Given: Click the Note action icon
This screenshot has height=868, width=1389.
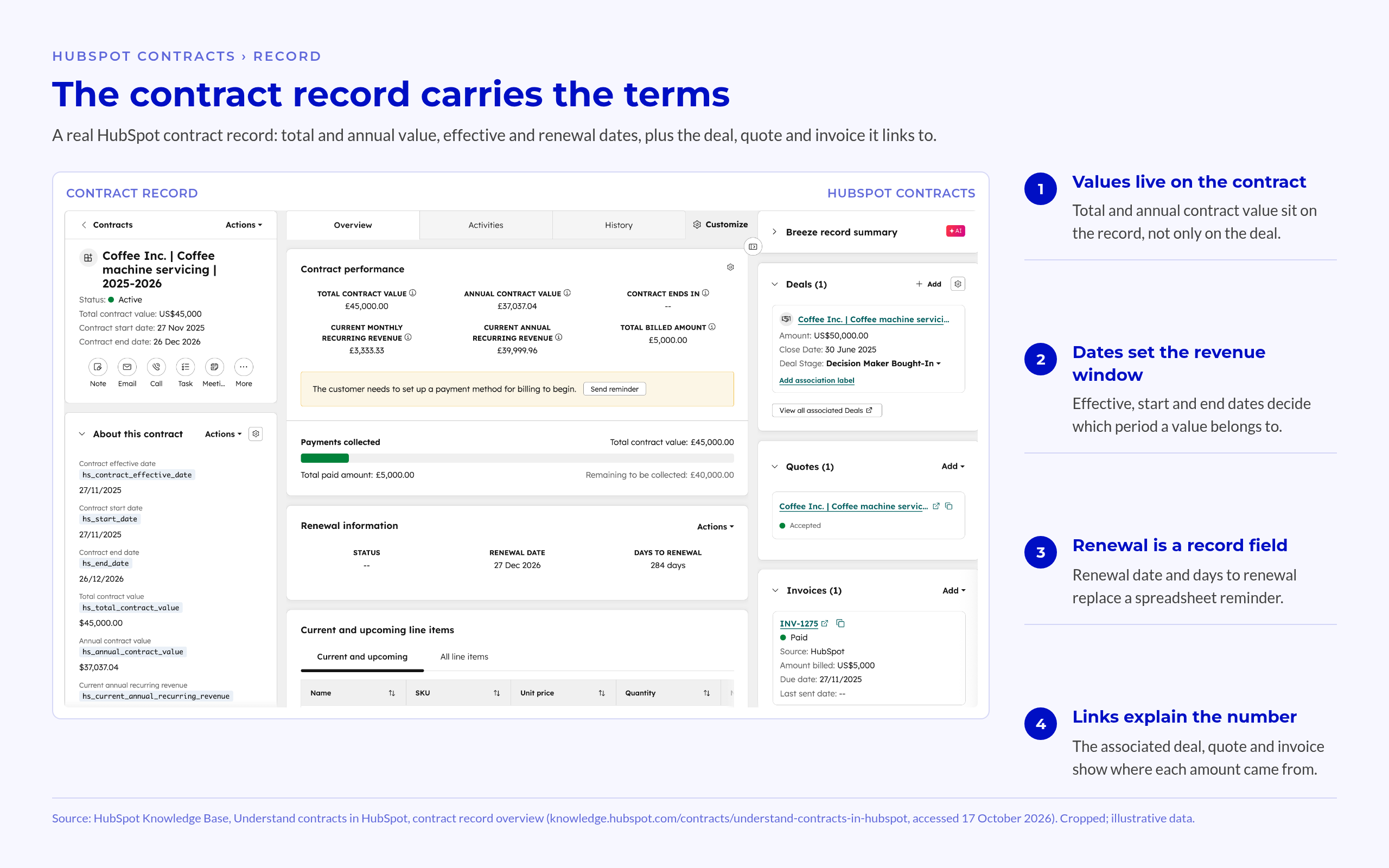Looking at the screenshot, I should (x=98, y=367).
